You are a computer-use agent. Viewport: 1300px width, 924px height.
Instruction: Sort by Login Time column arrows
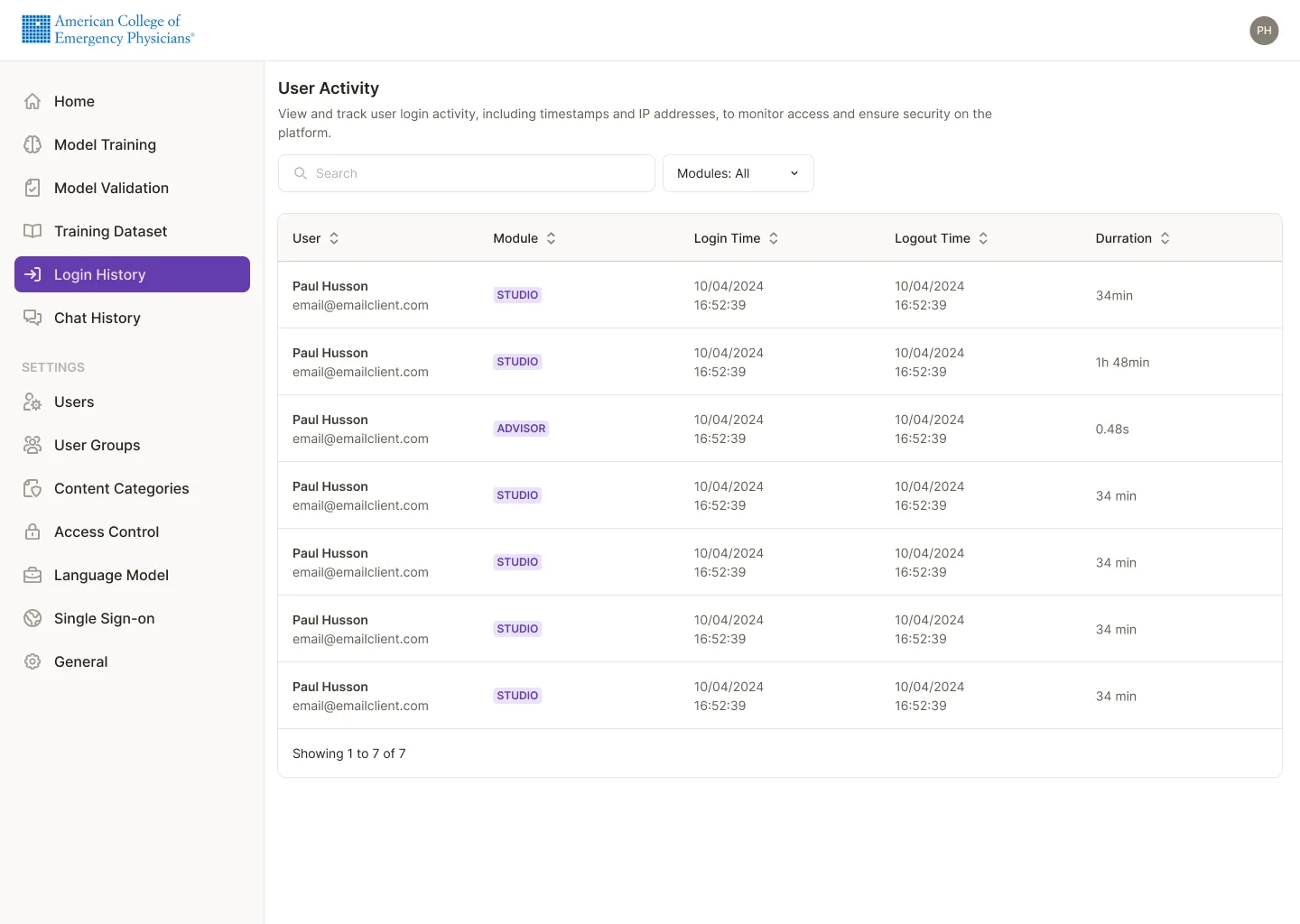[x=774, y=238]
